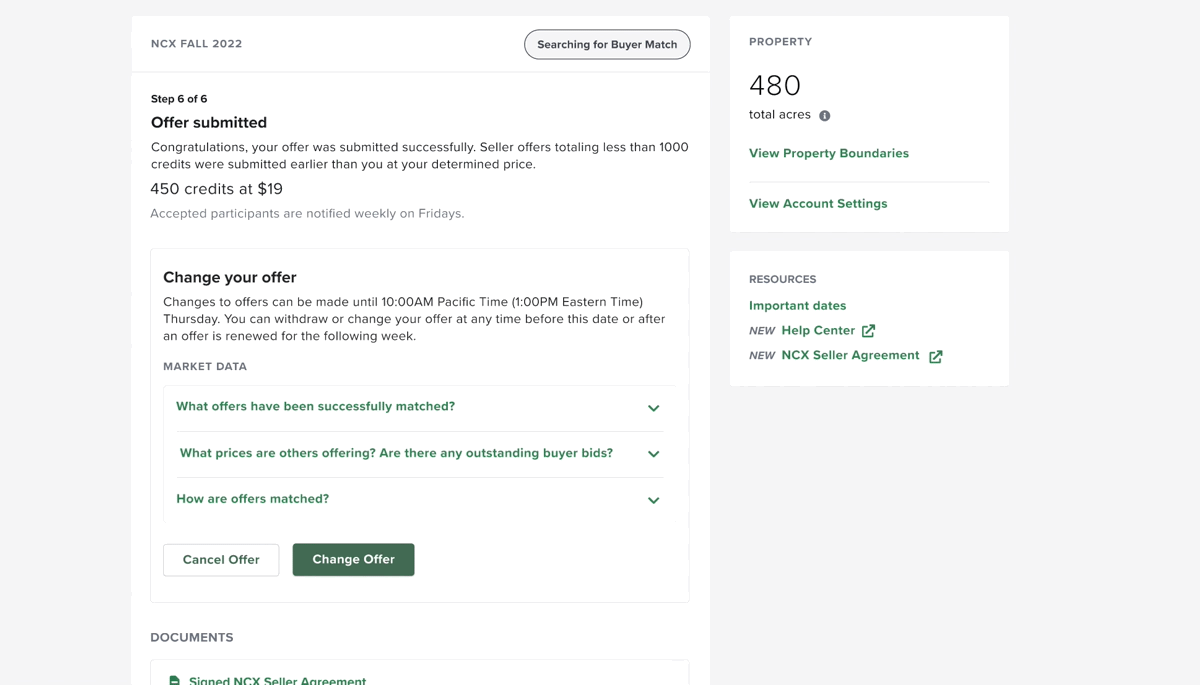1200x685 pixels.
Task: Open Important dates resource link
Action: [x=797, y=306]
